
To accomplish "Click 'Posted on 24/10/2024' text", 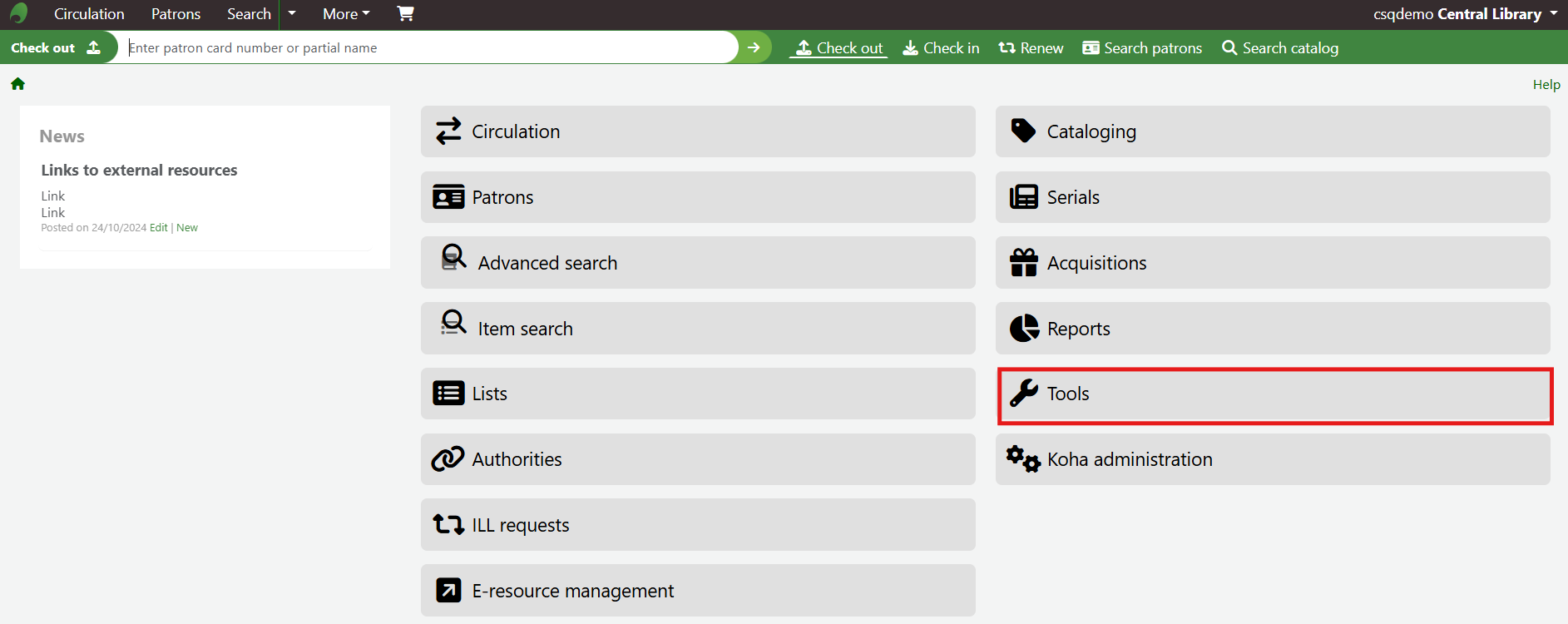I will pyautogui.click(x=94, y=227).
